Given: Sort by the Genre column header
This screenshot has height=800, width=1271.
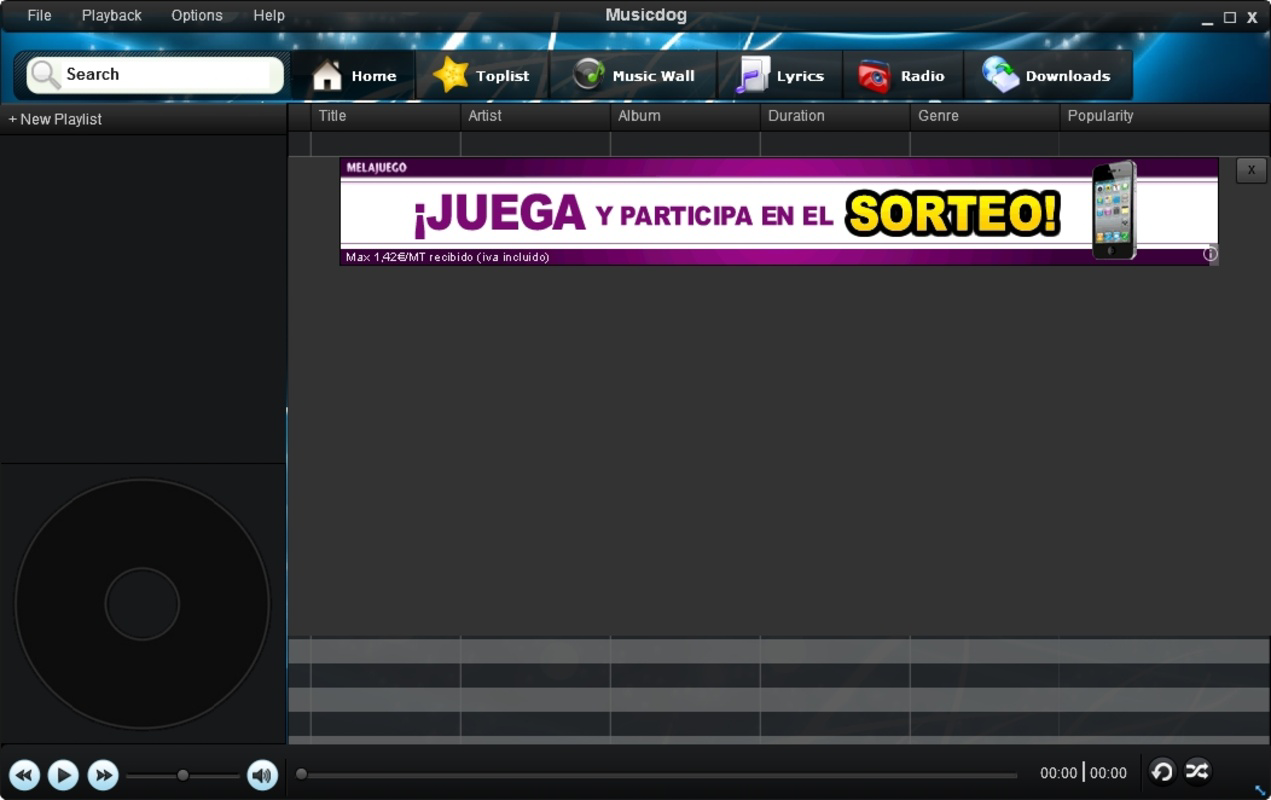Looking at the screenshot, I should (x=985, y=116).
